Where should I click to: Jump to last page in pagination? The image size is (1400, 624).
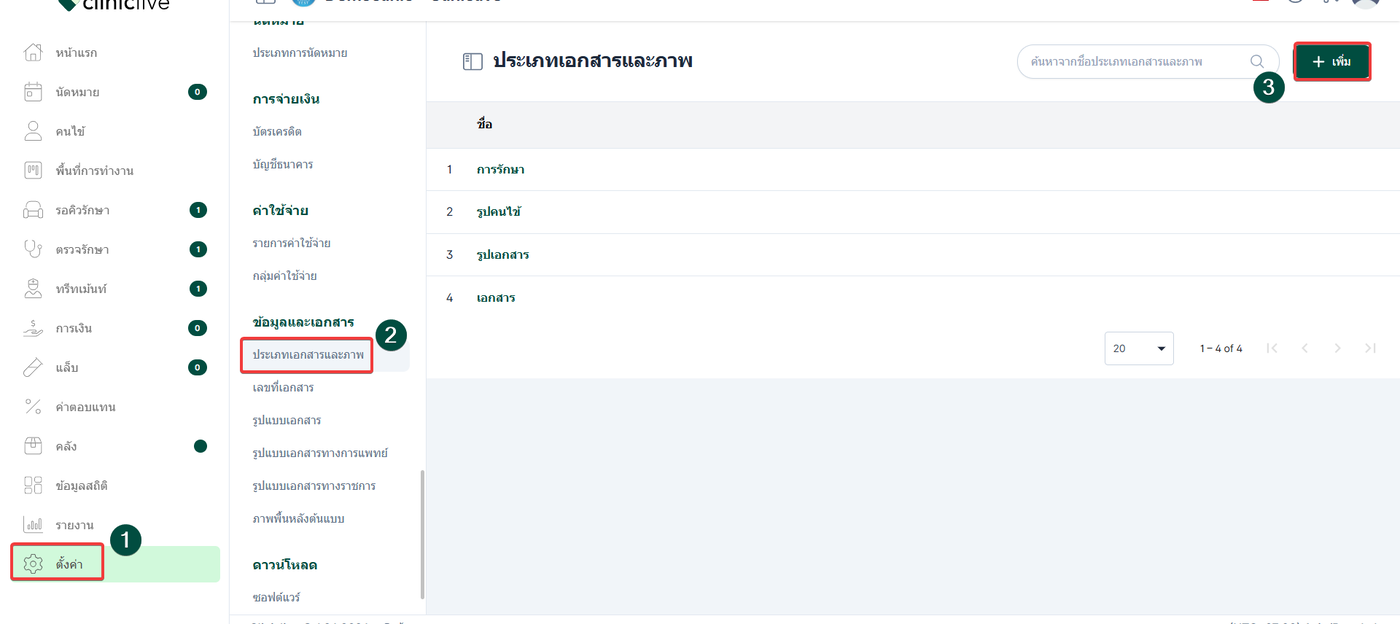[x=1370, y=348]
